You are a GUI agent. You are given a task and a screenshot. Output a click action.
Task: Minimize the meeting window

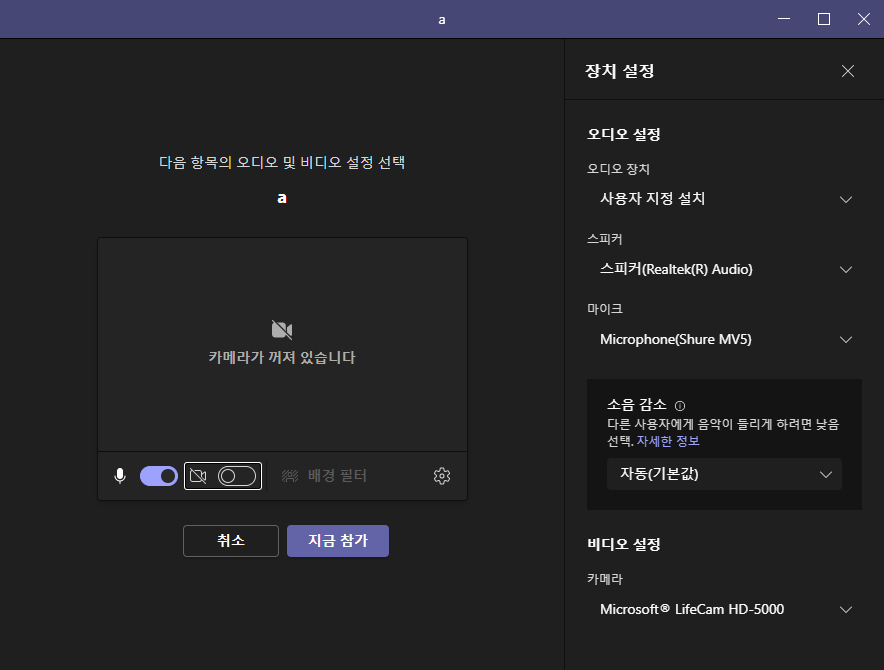[x=784, y=19]
